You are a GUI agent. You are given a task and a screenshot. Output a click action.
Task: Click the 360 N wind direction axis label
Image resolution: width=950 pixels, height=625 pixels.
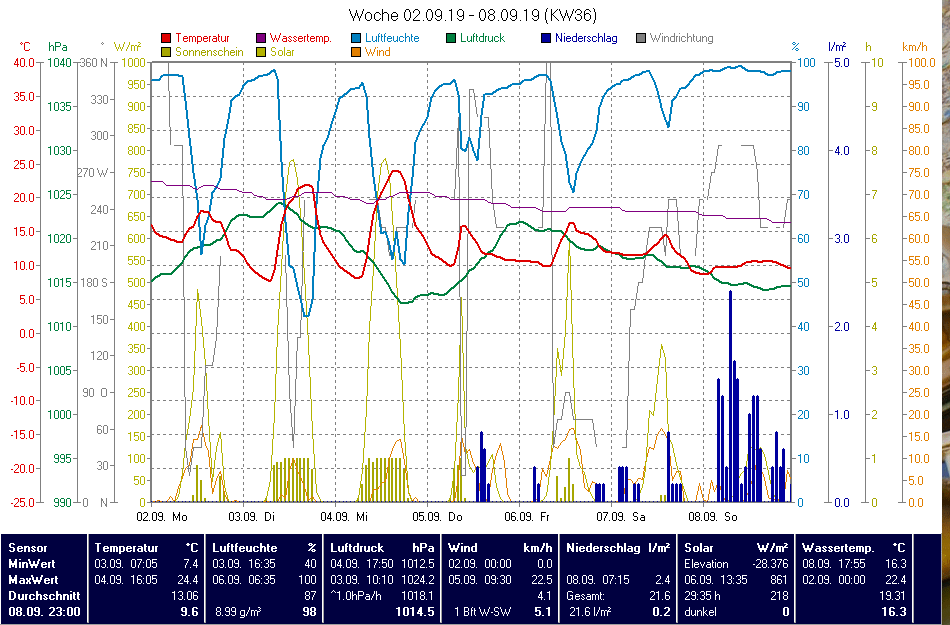tap(93, 62)
